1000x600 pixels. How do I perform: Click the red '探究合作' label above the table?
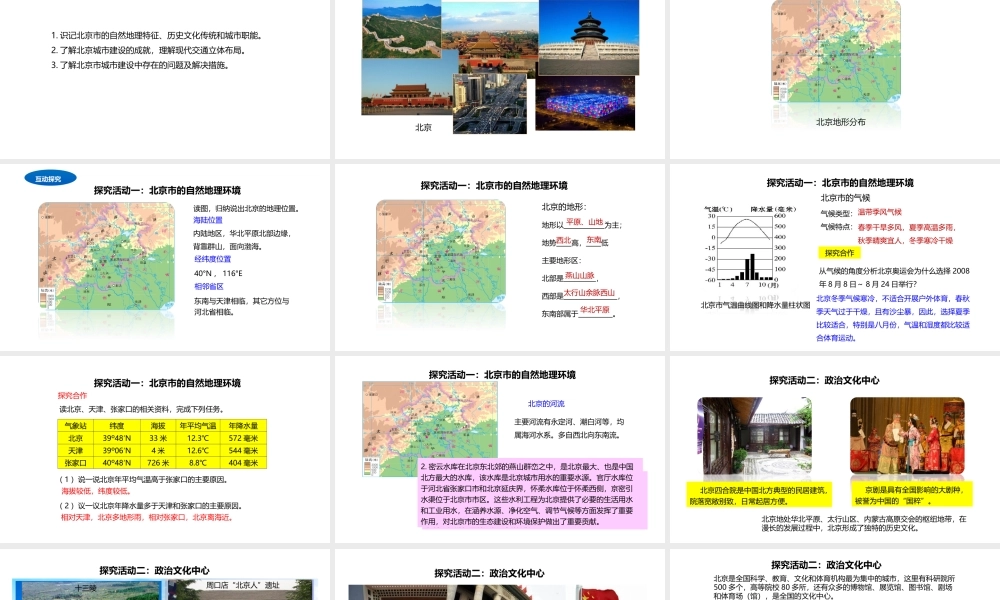(72, 395)
